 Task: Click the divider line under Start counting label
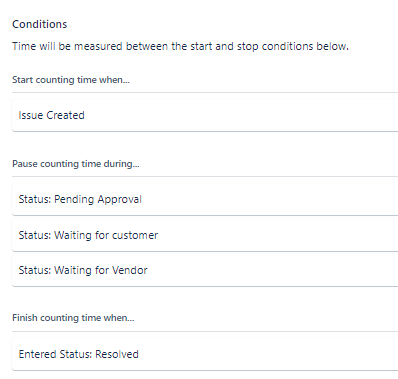coord(205,92)
